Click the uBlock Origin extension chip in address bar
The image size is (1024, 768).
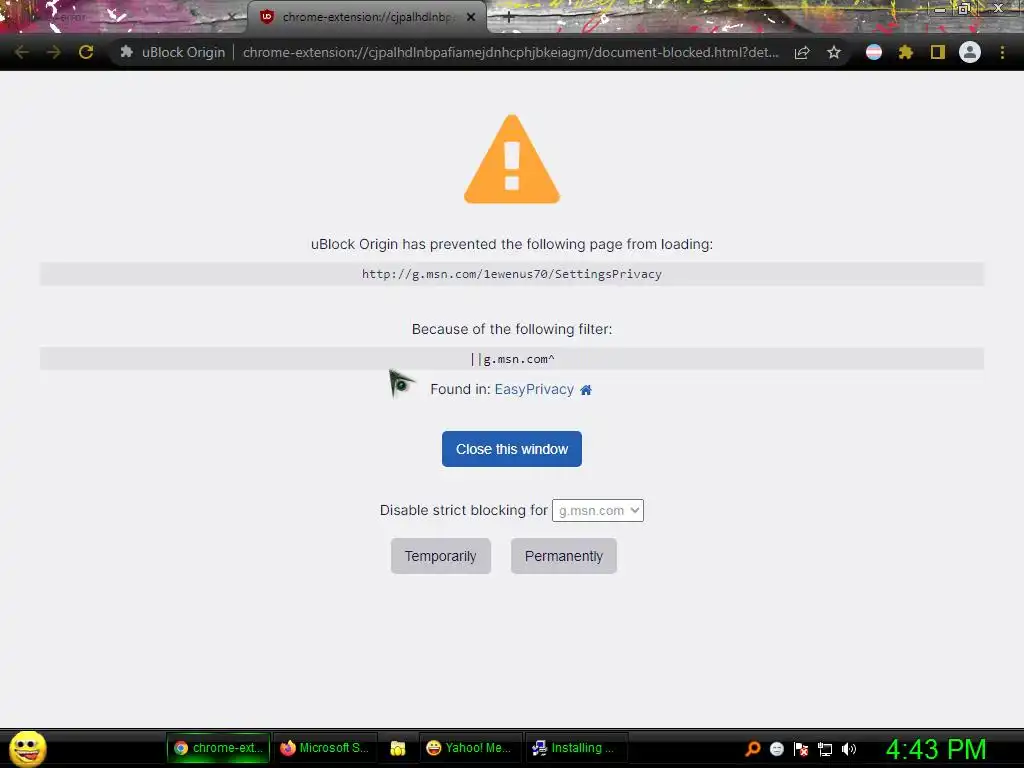coord(172,52)
